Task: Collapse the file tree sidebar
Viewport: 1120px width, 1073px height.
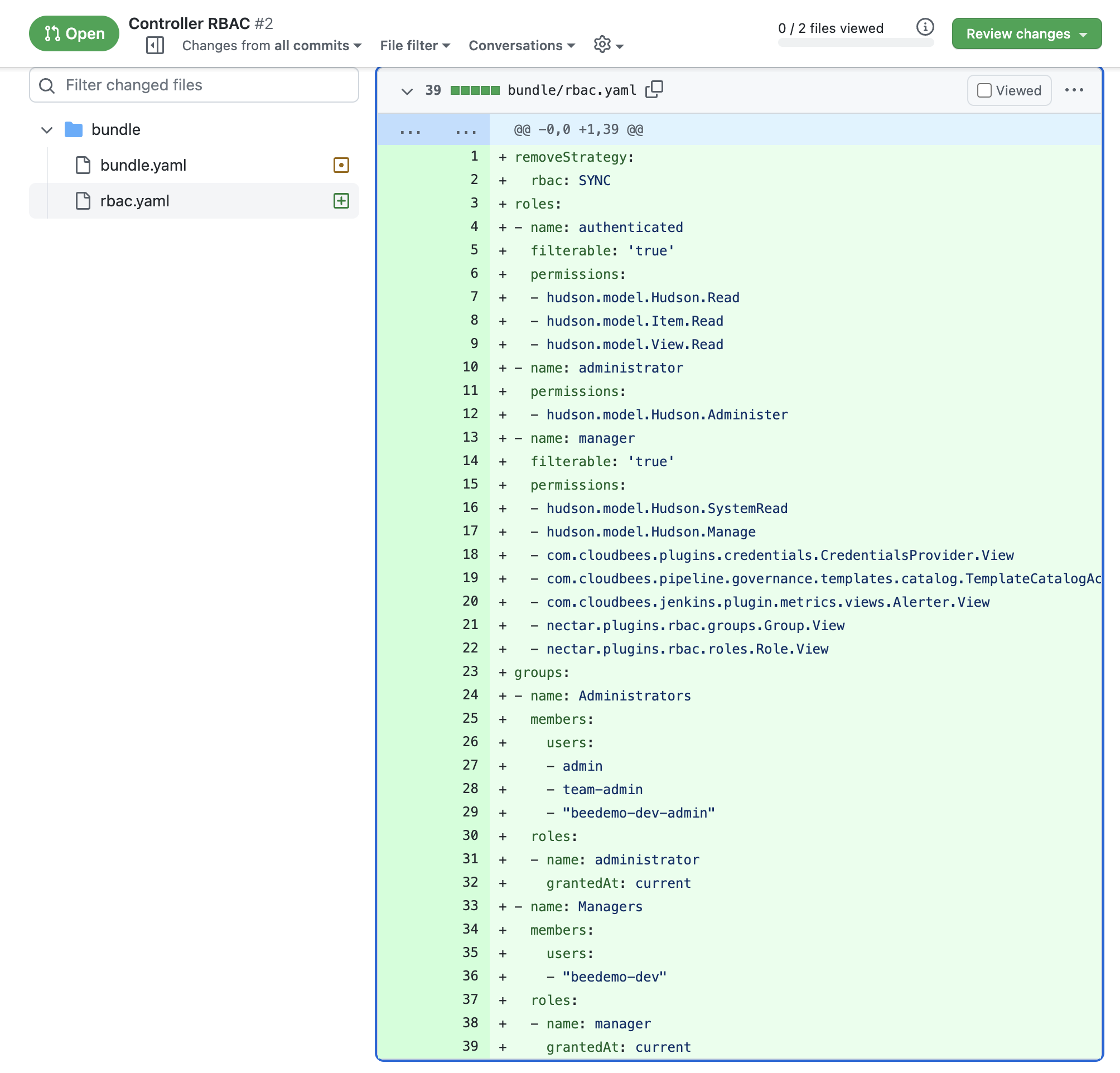Action: (155, 45)
